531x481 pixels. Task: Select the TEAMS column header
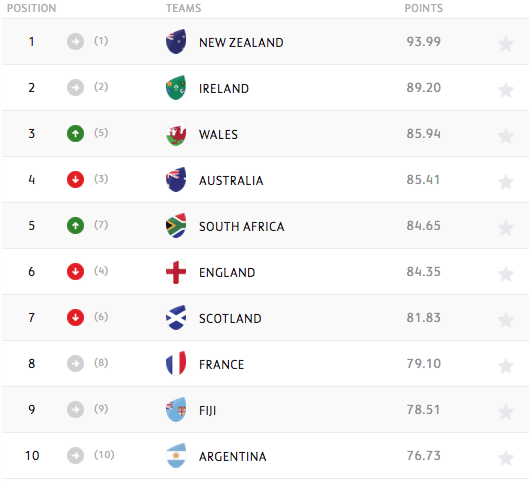[184, 8]
